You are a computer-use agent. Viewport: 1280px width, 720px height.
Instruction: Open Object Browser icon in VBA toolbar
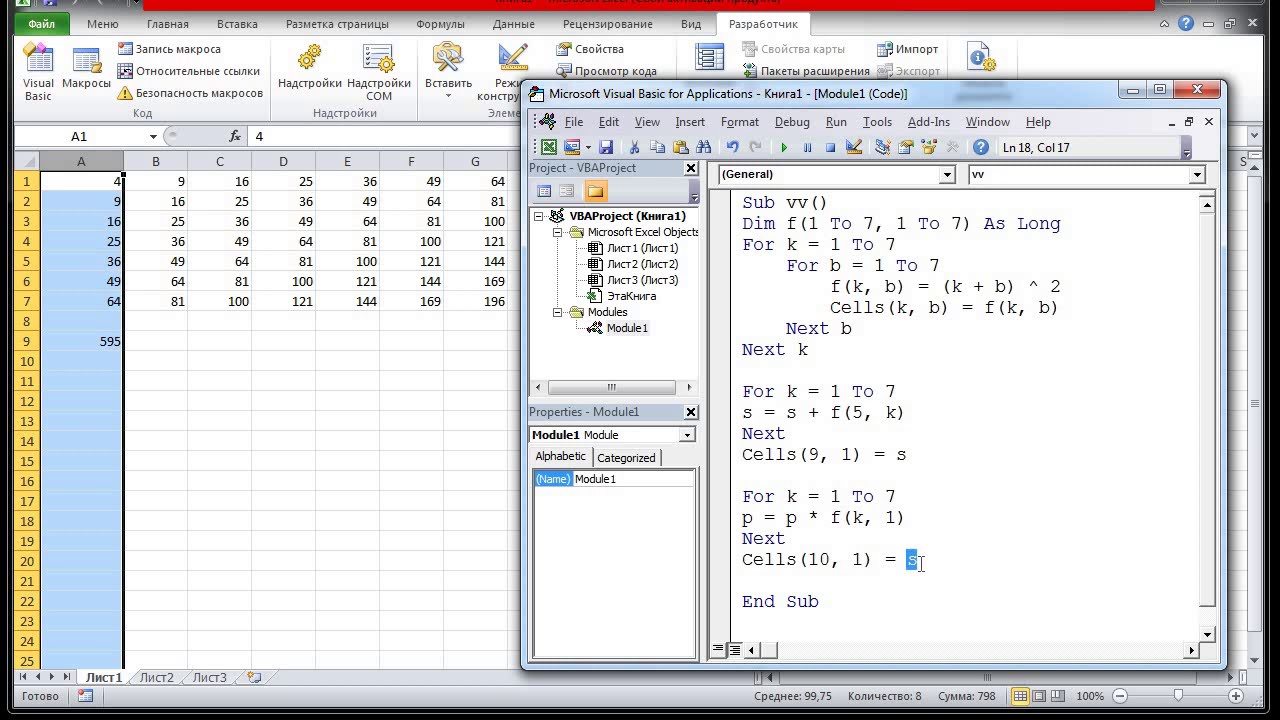[x=929, y=147]
